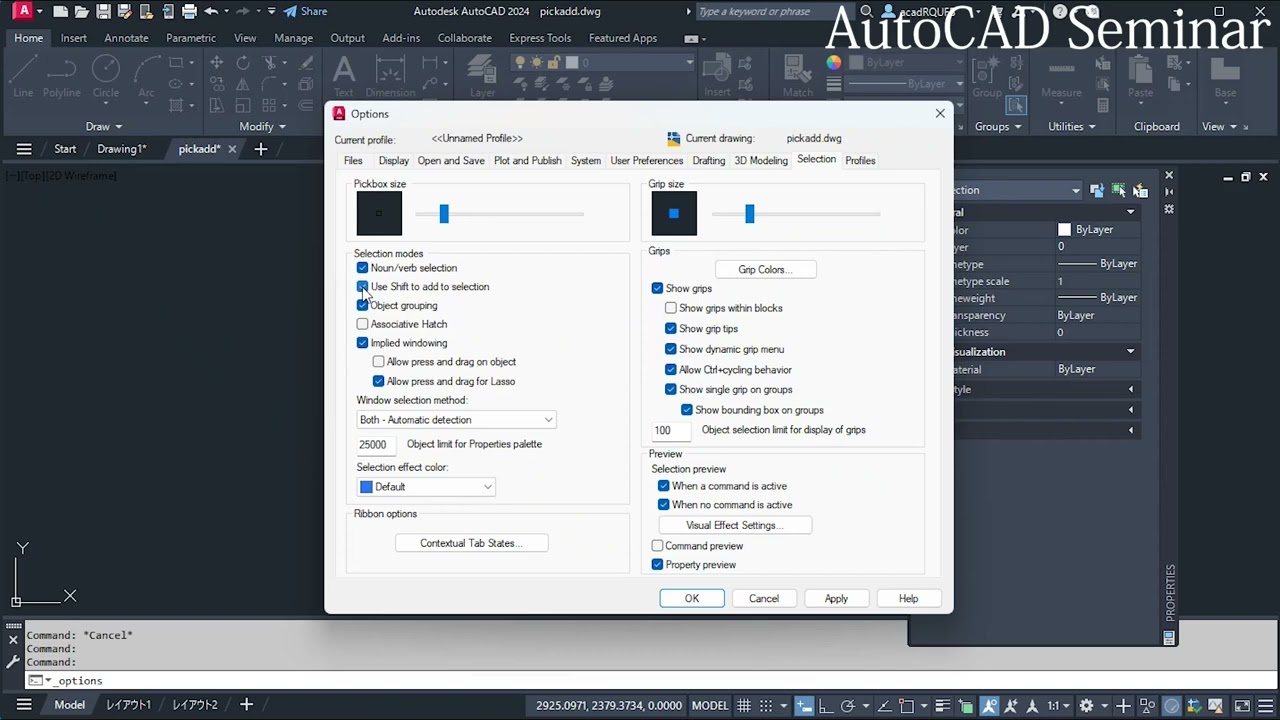
Task: Enable Show grips within blocks checkbox
Action: (x=671, y=308)
